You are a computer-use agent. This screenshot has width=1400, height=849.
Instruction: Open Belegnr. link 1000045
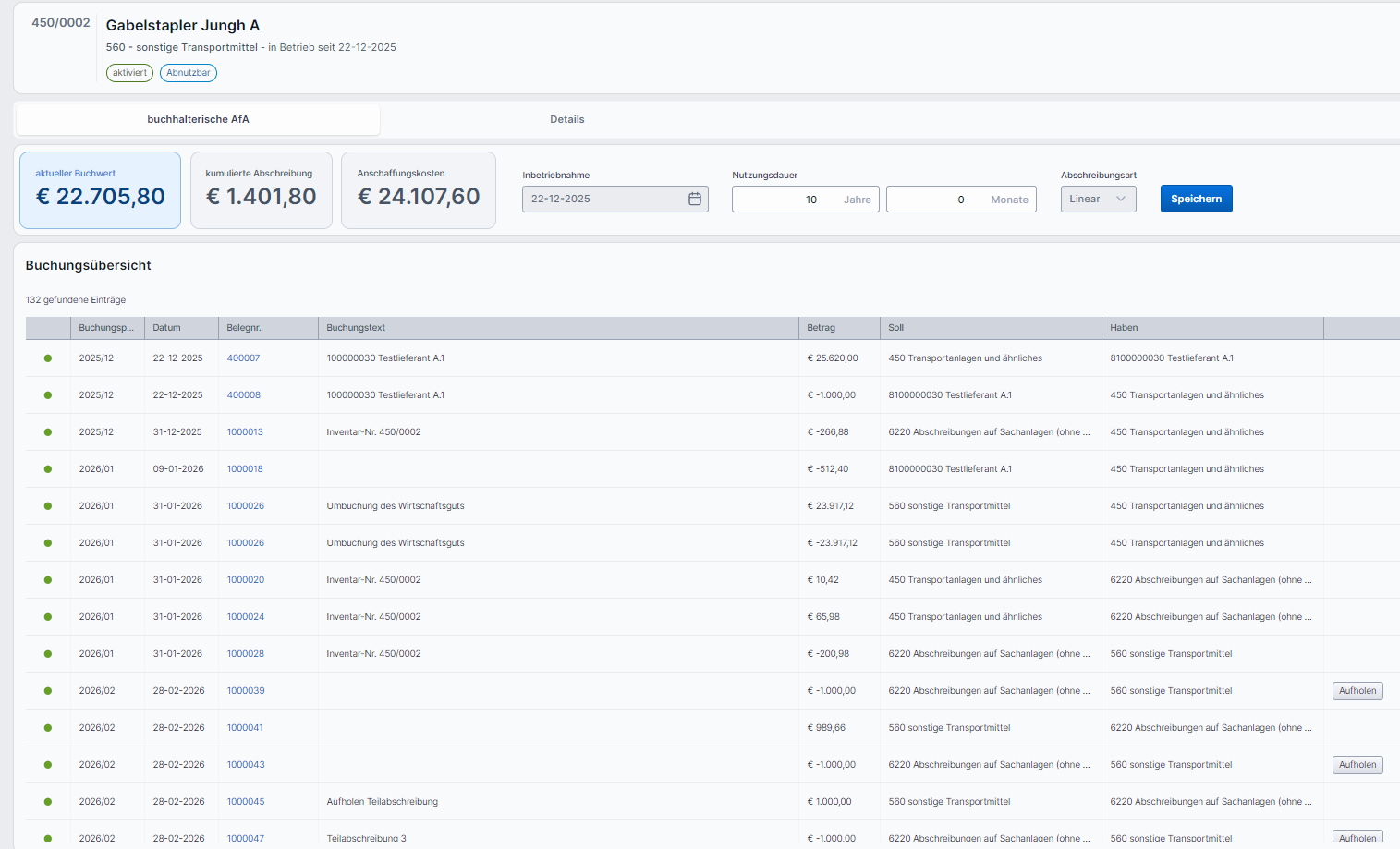click(246, 802)
